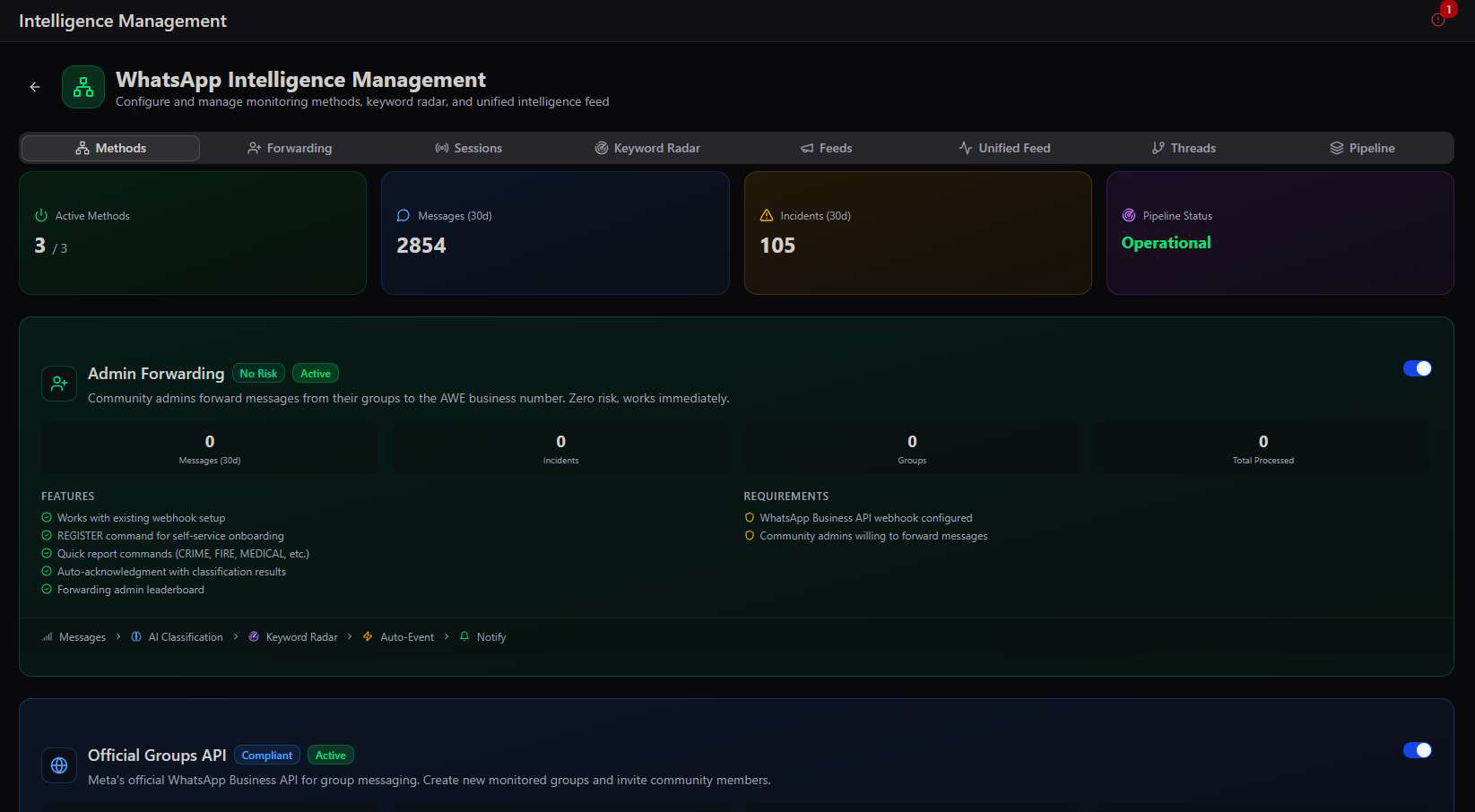
Task: Click the Groups stat box
Action: 912,448
